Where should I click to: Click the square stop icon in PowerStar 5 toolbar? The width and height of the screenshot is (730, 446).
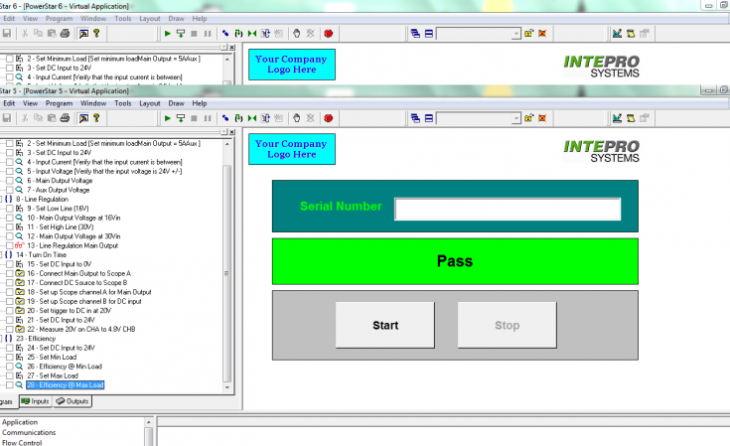(194, 118)
